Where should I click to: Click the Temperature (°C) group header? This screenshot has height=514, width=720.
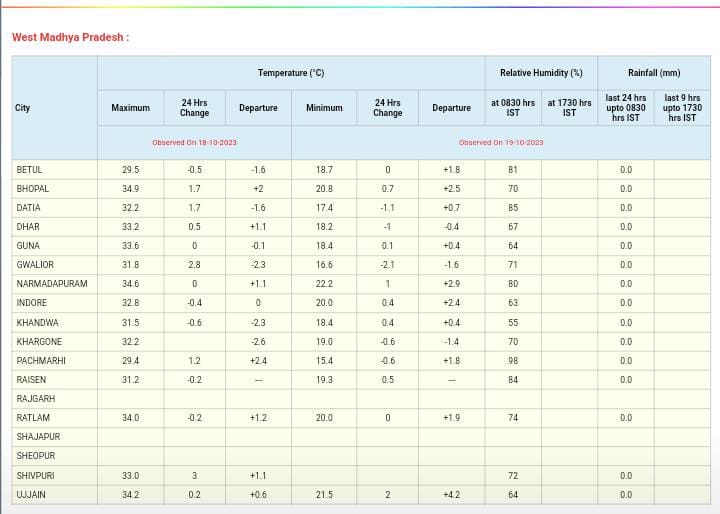pos(291,73)
